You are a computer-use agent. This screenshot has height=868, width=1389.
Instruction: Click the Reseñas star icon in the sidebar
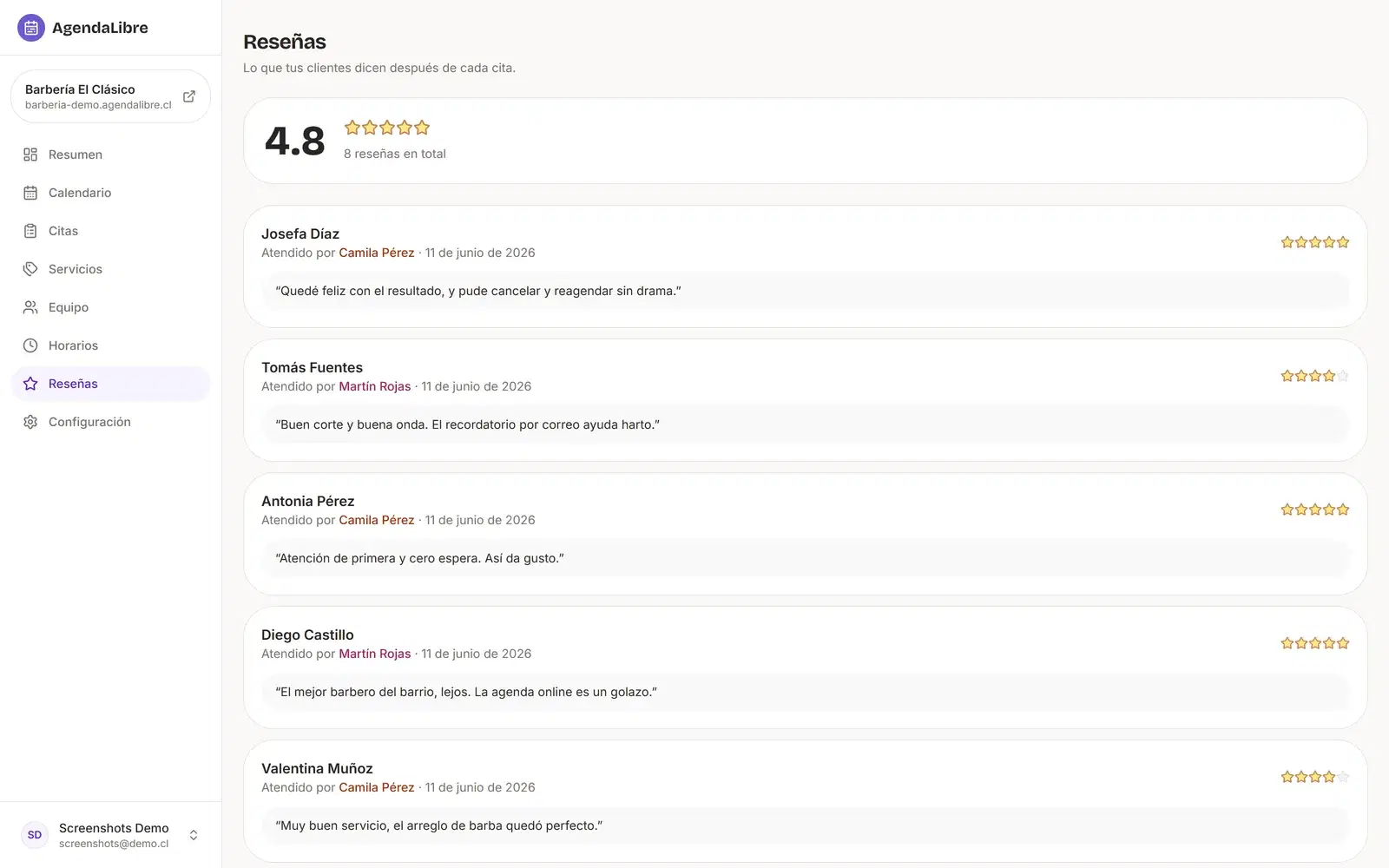(x=30, y=384)
